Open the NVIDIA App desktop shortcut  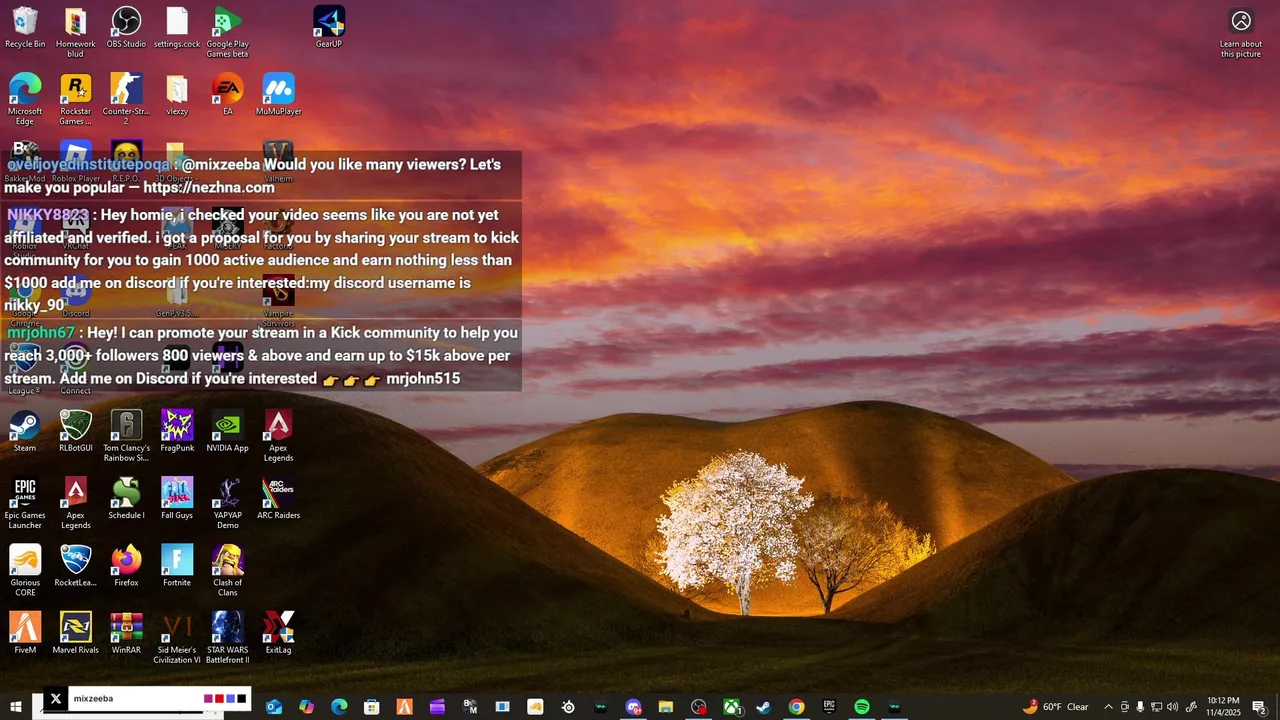click(227, 430)
